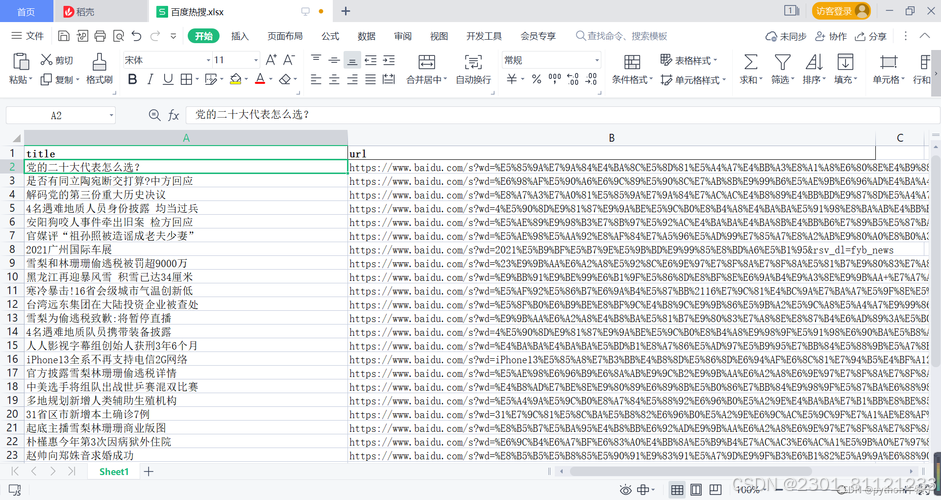Toggle Bold formatting
Screen dimensions: 941x500
tap(133, 79)
